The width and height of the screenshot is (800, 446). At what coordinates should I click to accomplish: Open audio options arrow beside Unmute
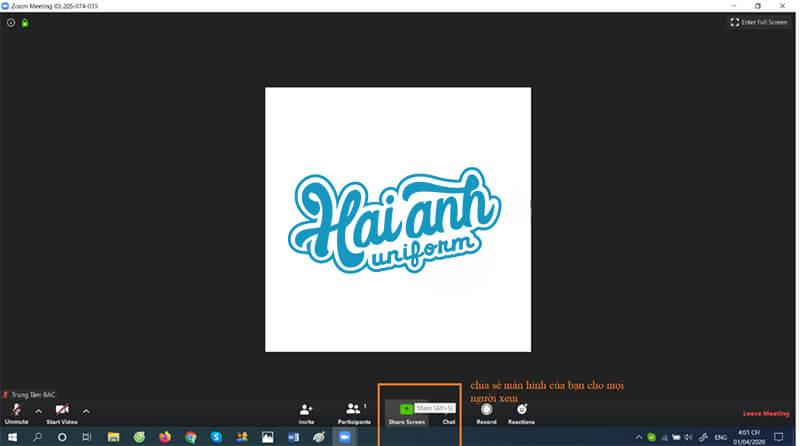(x=38, y=411)
